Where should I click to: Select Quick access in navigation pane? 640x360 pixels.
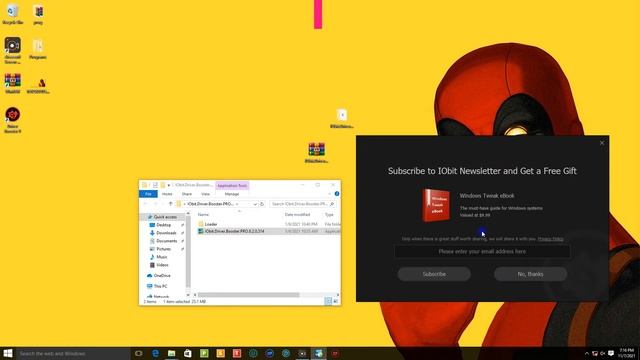coord(162,217)
